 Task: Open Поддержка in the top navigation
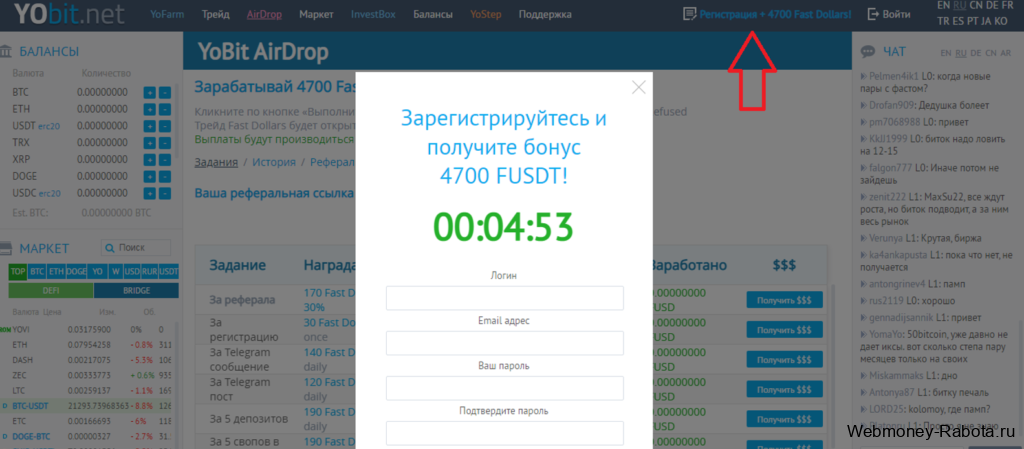click(545, 14)
